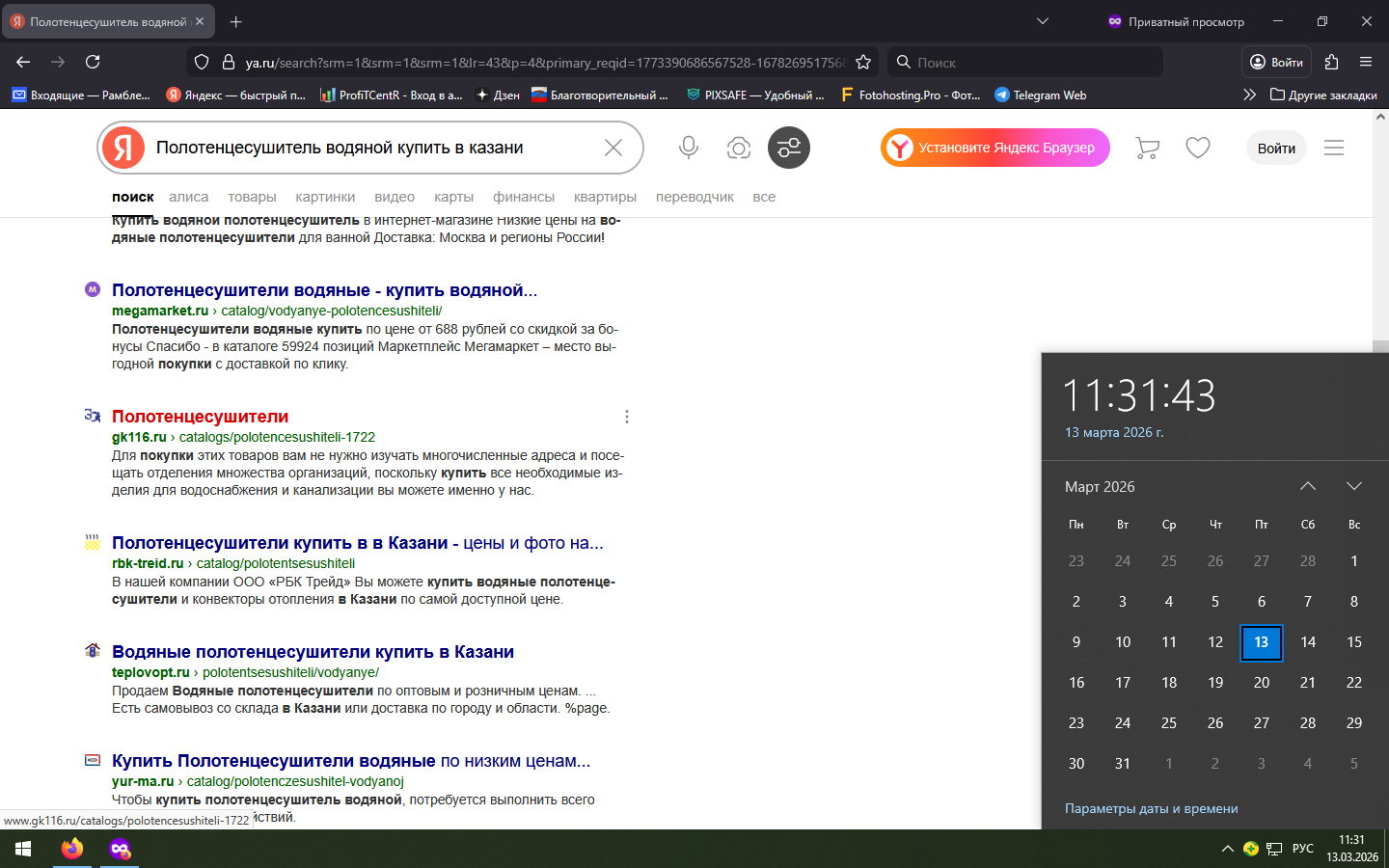Open Параметры даты и времени link
Image resolution: width=1389 pixels, height=868 pixels.
point(1151,808)
